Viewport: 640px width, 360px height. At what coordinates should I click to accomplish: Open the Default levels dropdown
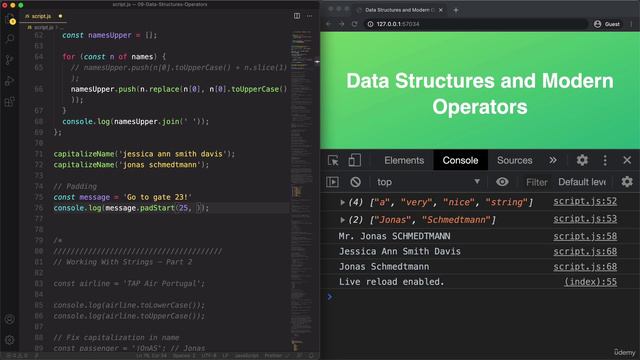tap(582, 182)
